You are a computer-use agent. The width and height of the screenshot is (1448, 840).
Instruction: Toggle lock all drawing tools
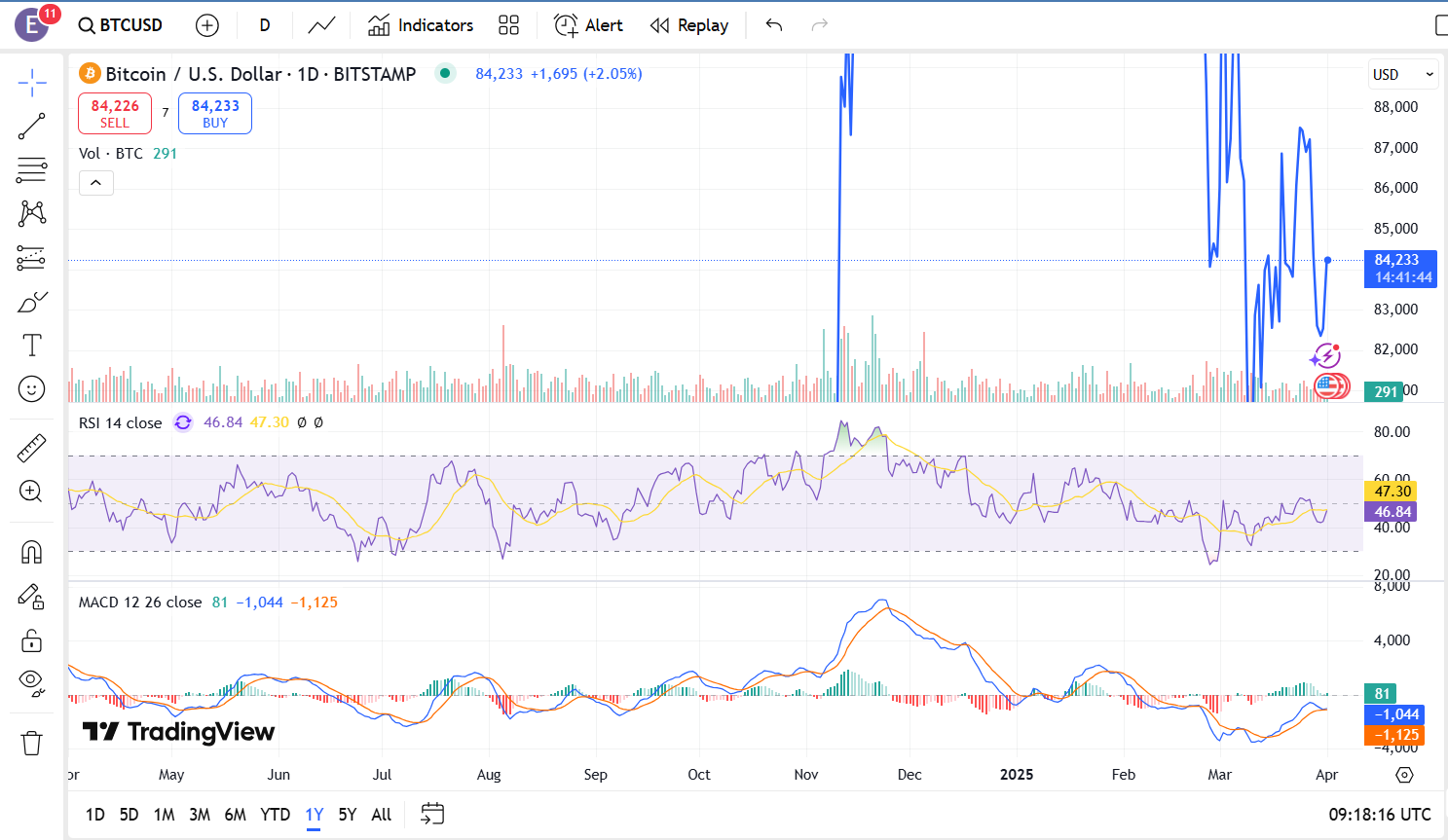pos(31,640)
